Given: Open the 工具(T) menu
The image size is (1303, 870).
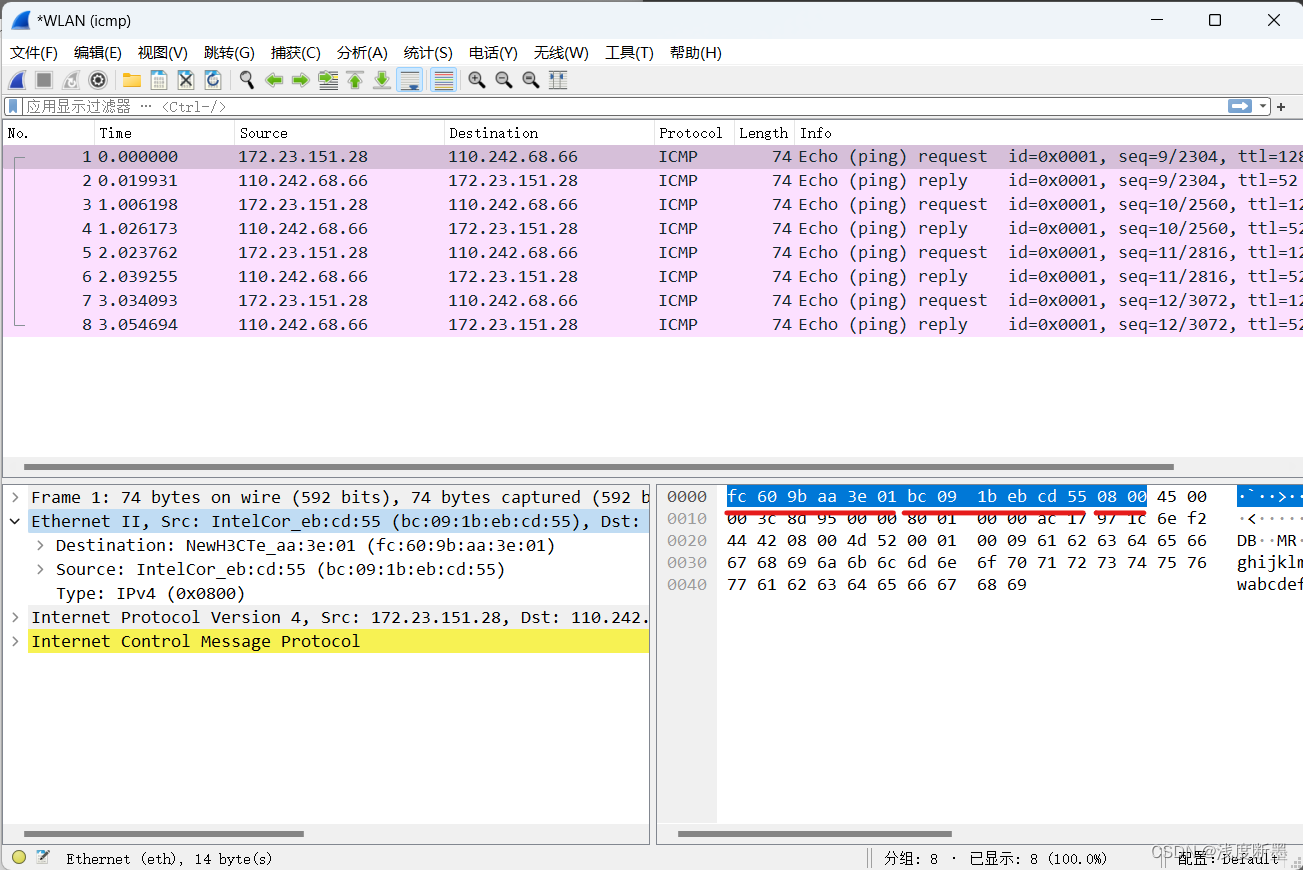Looking at the screenshot, I should [629, 53].
